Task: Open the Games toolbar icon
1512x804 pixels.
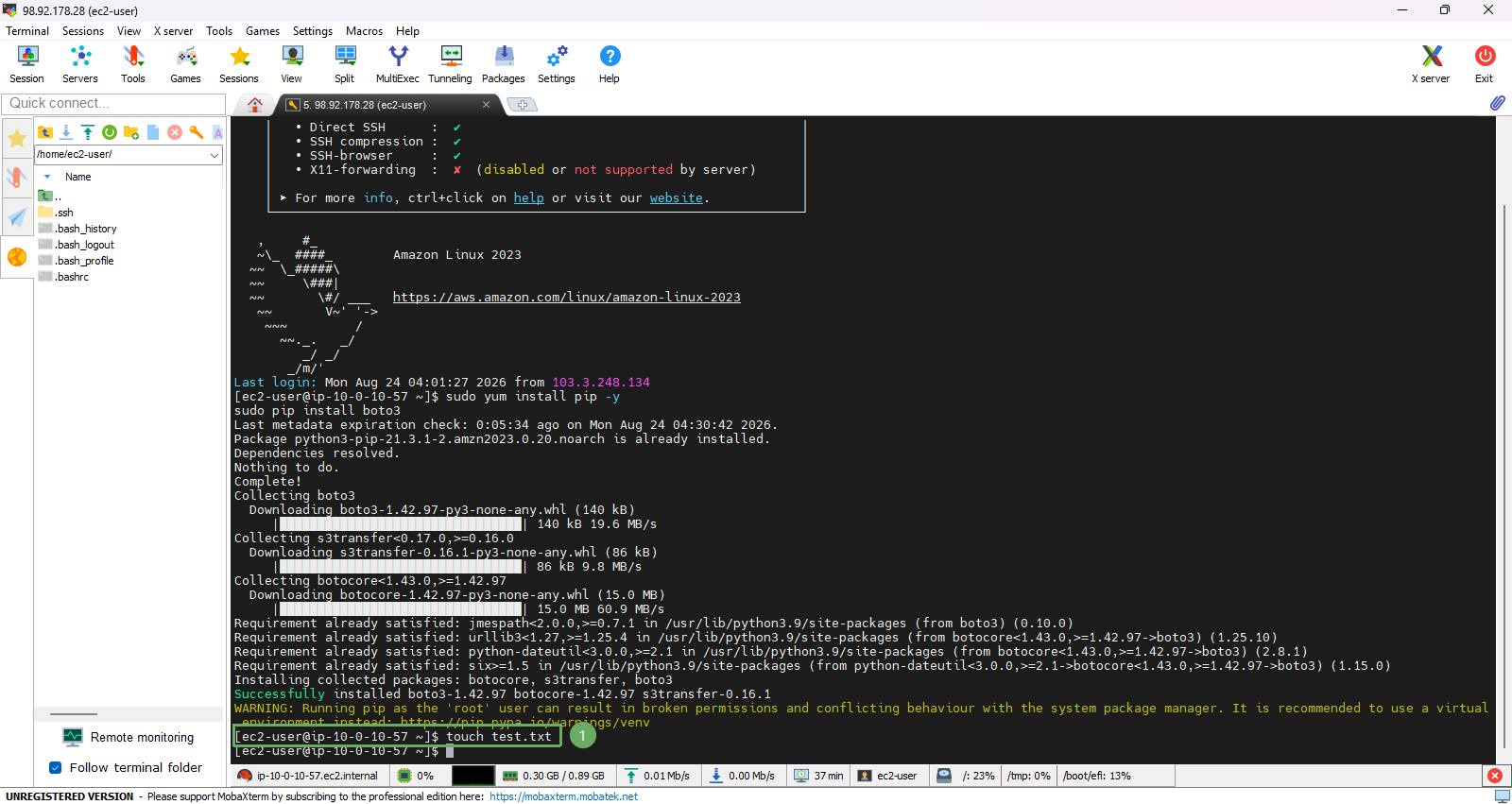Action: tap(185, 64)
